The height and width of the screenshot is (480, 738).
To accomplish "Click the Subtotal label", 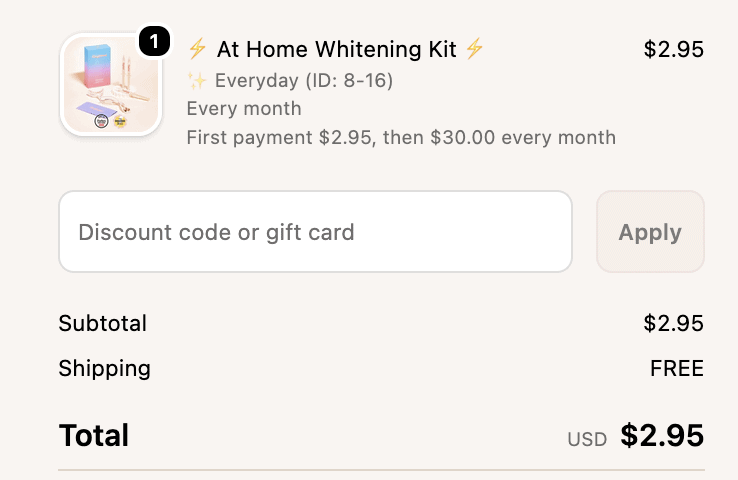I will (103, 323).
